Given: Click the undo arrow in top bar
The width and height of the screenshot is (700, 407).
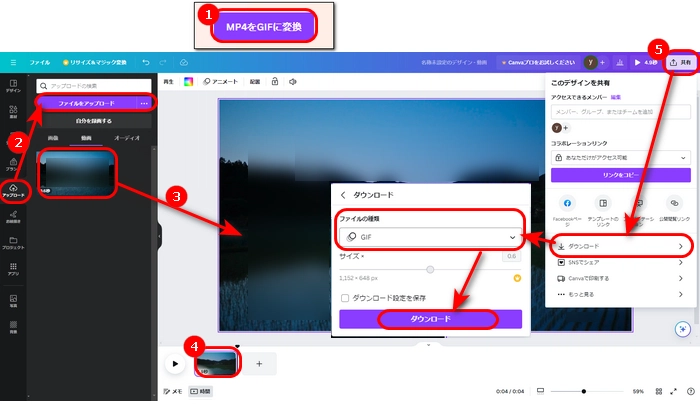Looking at the screenshot, I should click(x=146, y=62).
